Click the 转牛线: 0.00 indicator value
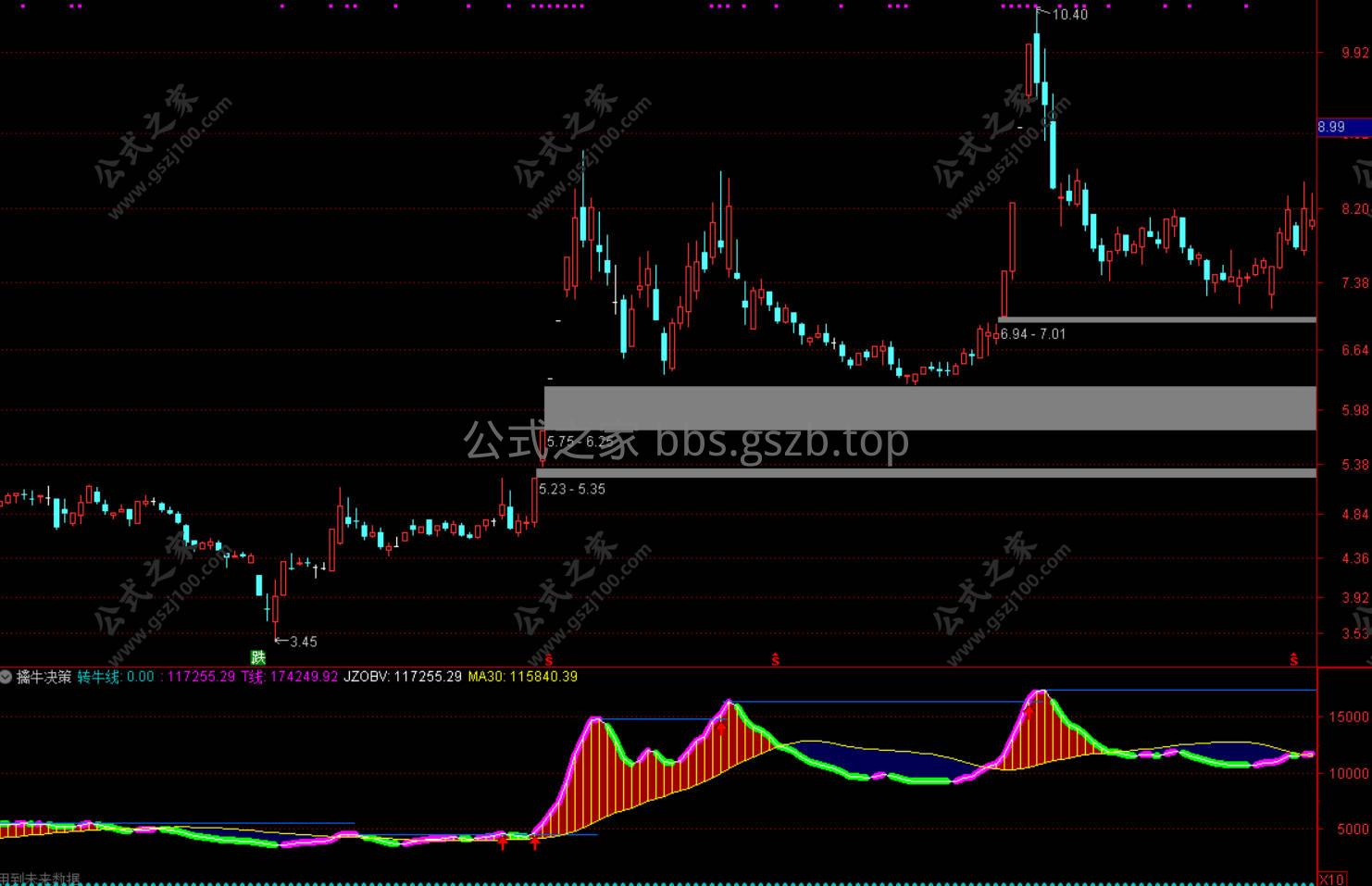The height and width of the screenshot is (886, 1372). pyautogui.click(x=116, y=677)
